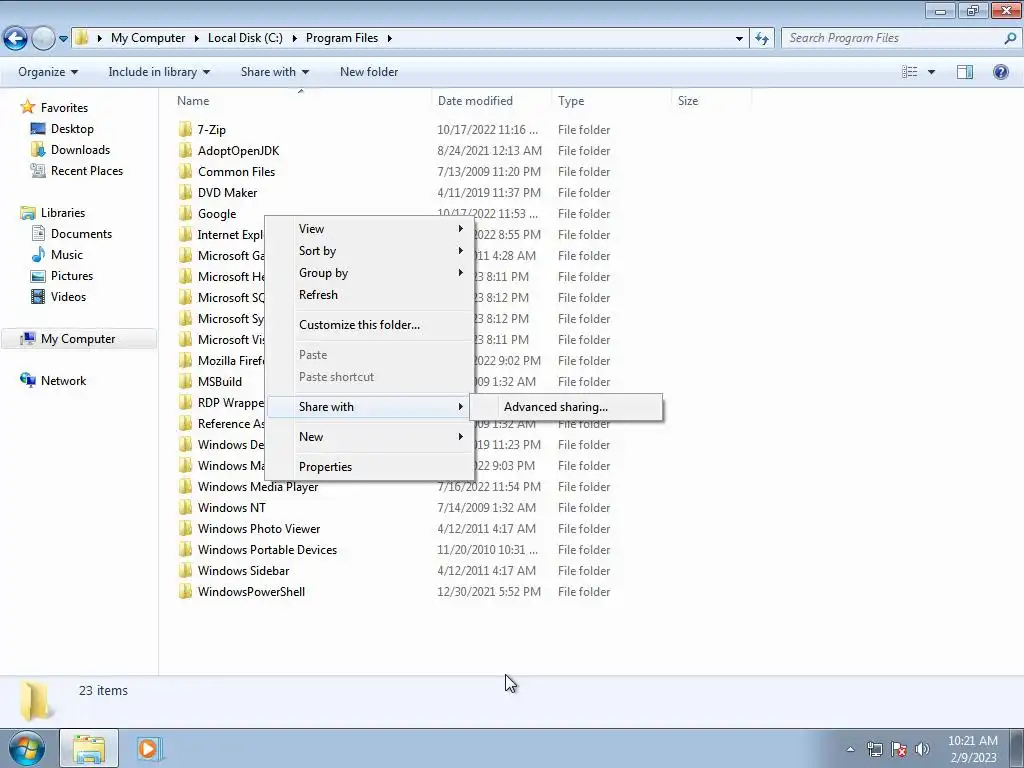Select the Google folder icon
This screenshot has width=1024, height=768.
tap(185, 214)
